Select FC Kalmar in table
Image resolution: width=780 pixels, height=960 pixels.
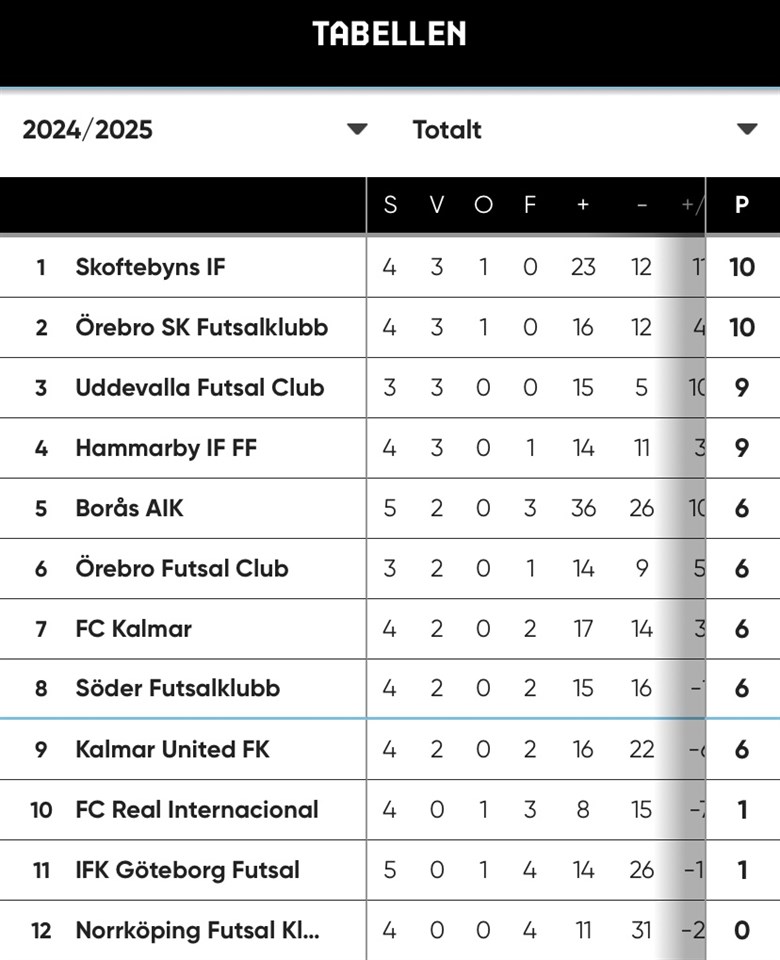pyautogui.click(x=133, y=629)
